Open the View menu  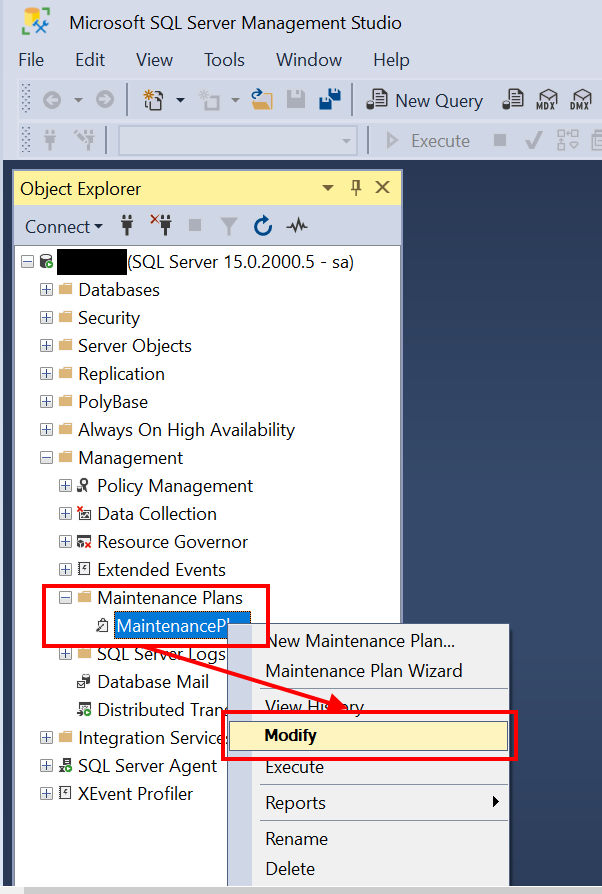pos(154,60)
